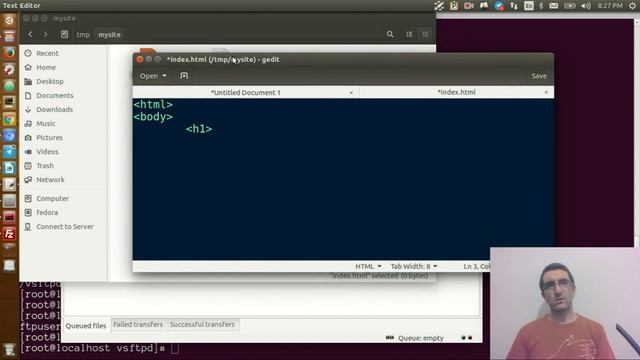The height and width of the screenshot is (360, 640).
Task: Switch to the index.html tab
Action: tap(456, 92)
